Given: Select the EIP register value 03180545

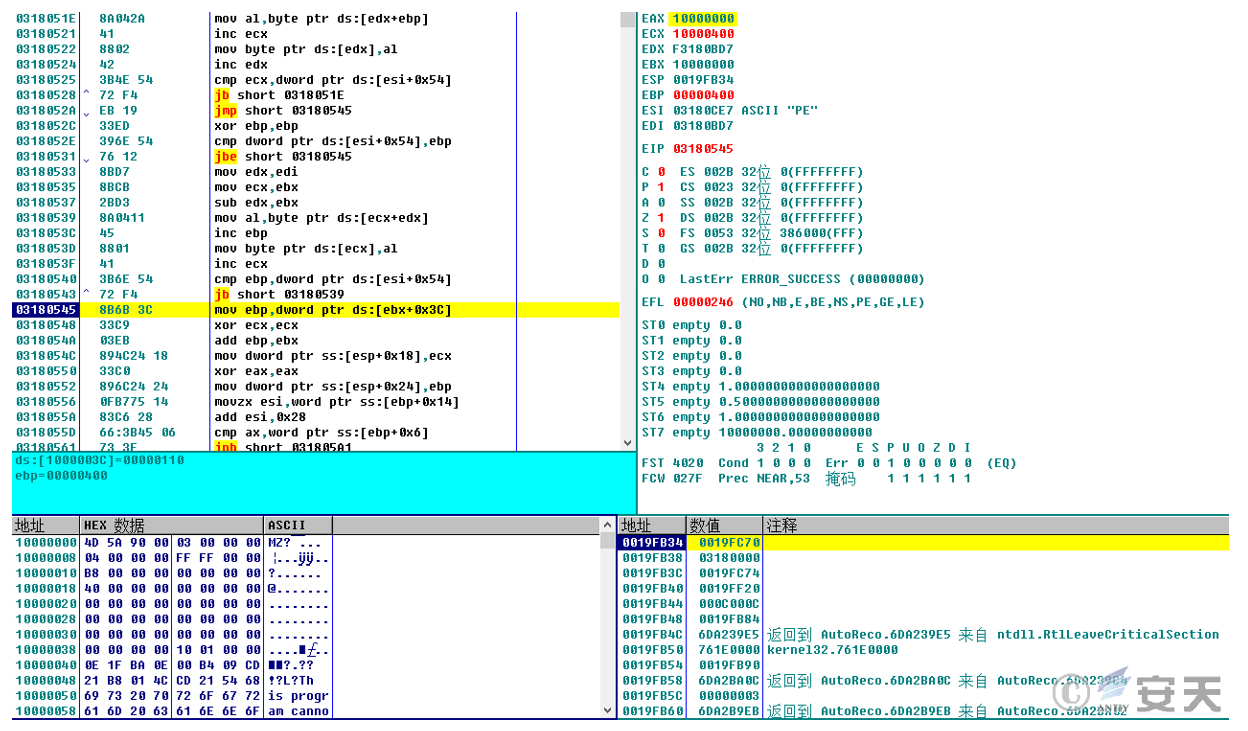Looking at the screenshot, I should click(703, 149).
